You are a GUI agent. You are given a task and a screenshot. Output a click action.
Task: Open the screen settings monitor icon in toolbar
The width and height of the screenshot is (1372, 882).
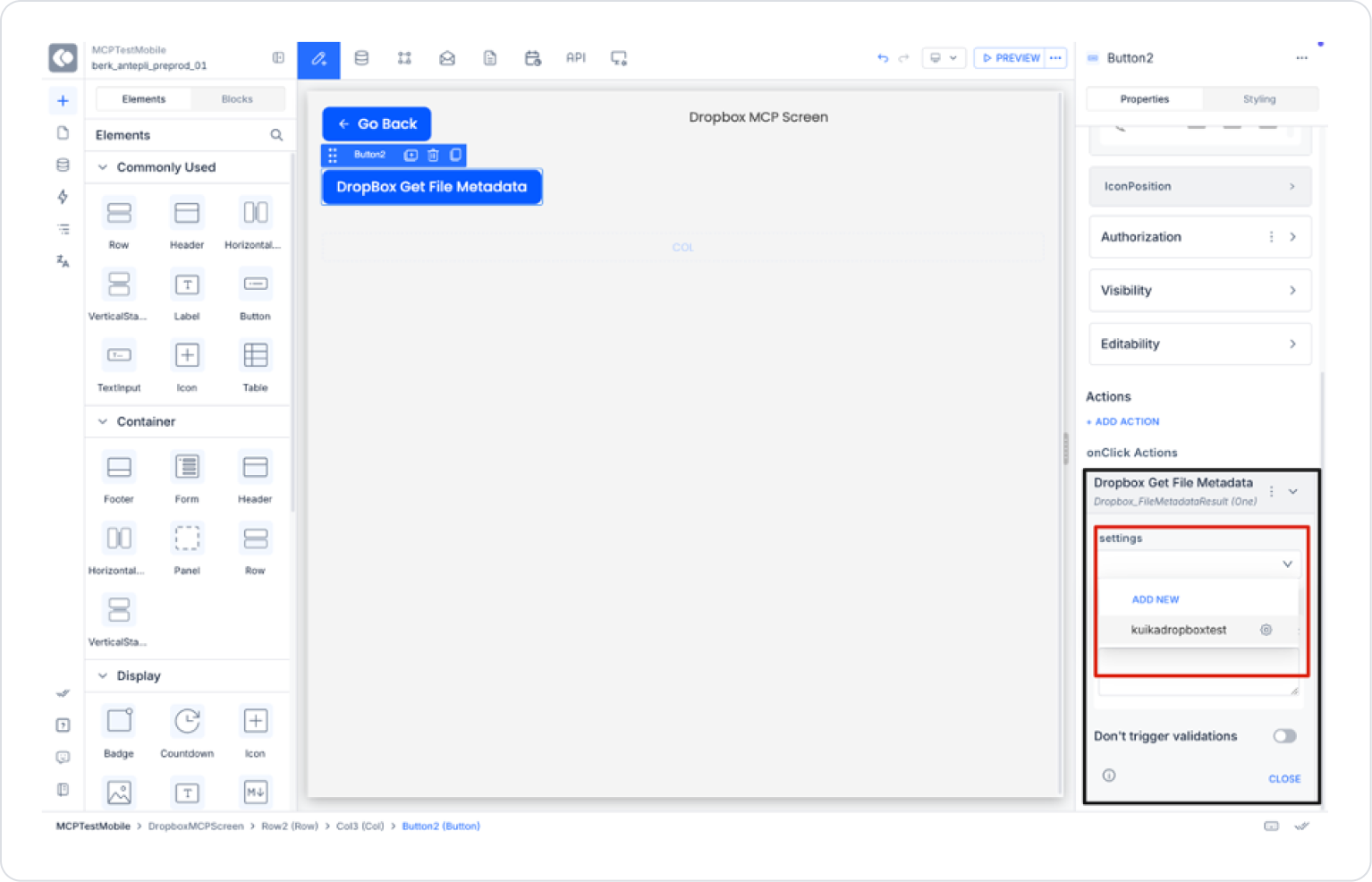(619, 58)
